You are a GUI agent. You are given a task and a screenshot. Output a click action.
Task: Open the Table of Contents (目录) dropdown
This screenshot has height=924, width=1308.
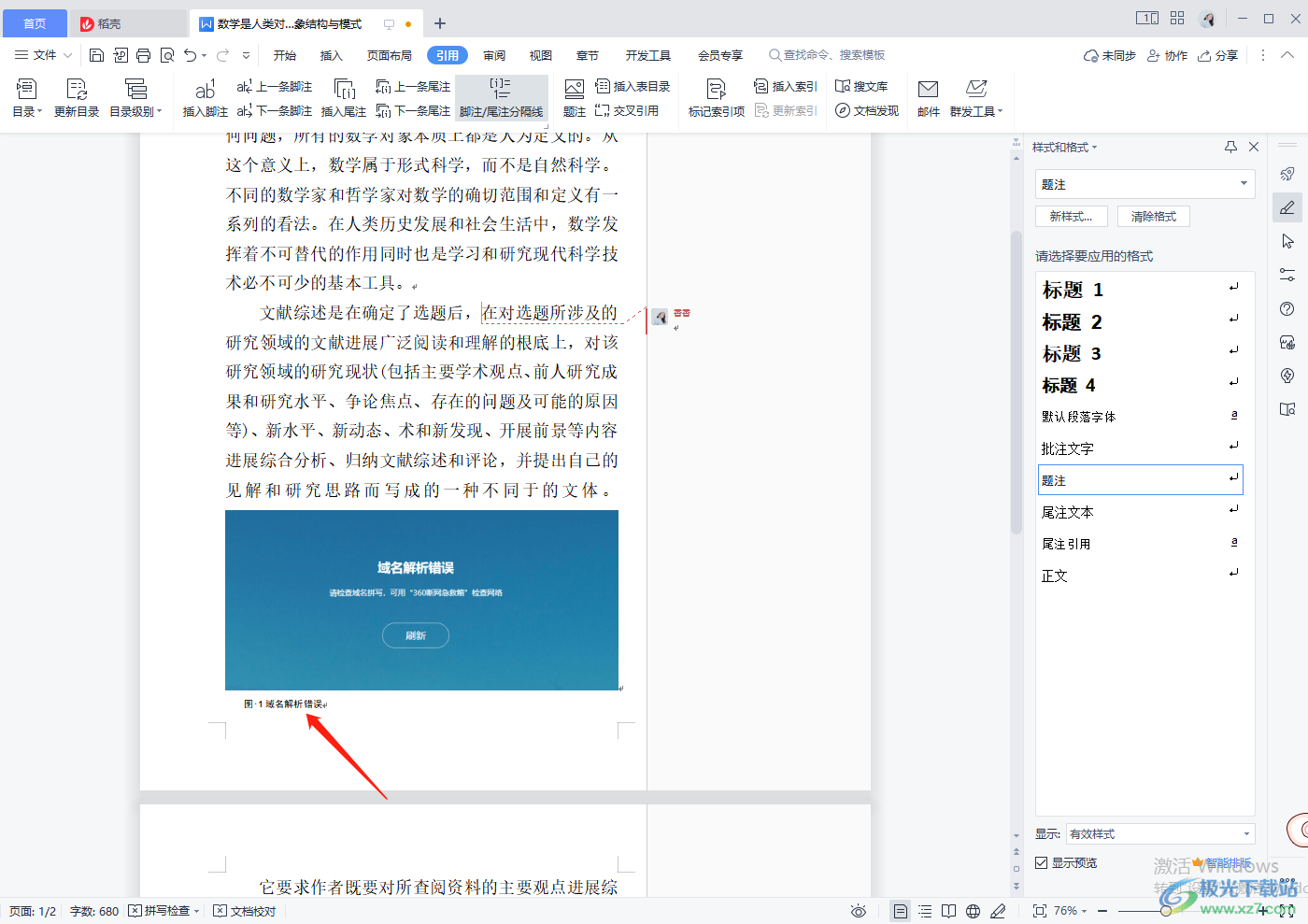point(27,97)
